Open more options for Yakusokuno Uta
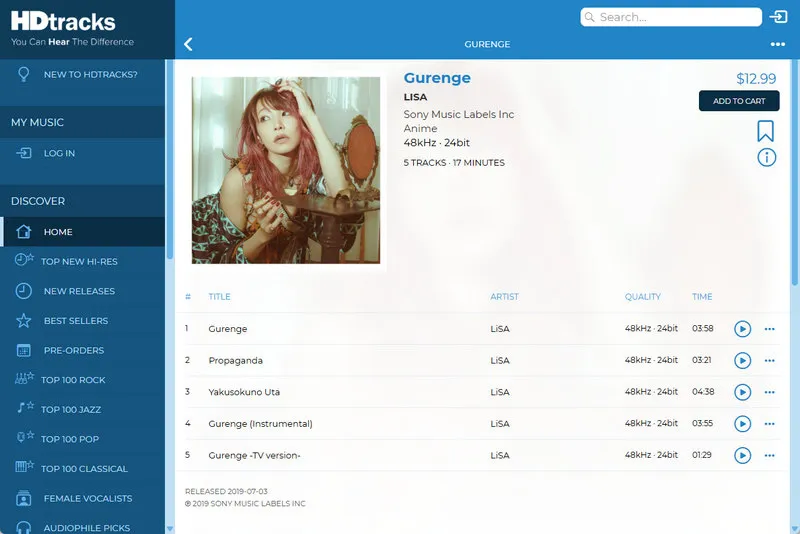 click(769, 392)
